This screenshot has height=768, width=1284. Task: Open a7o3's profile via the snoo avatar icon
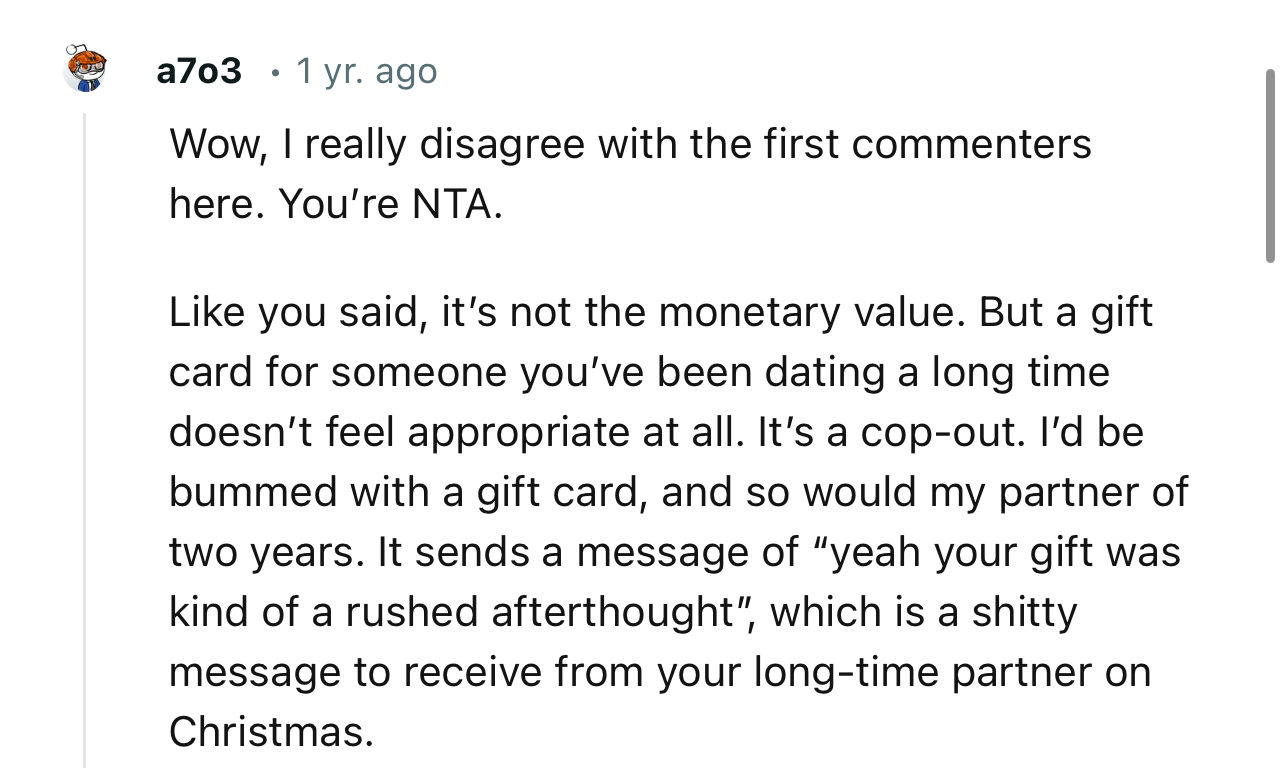point(84,70)
